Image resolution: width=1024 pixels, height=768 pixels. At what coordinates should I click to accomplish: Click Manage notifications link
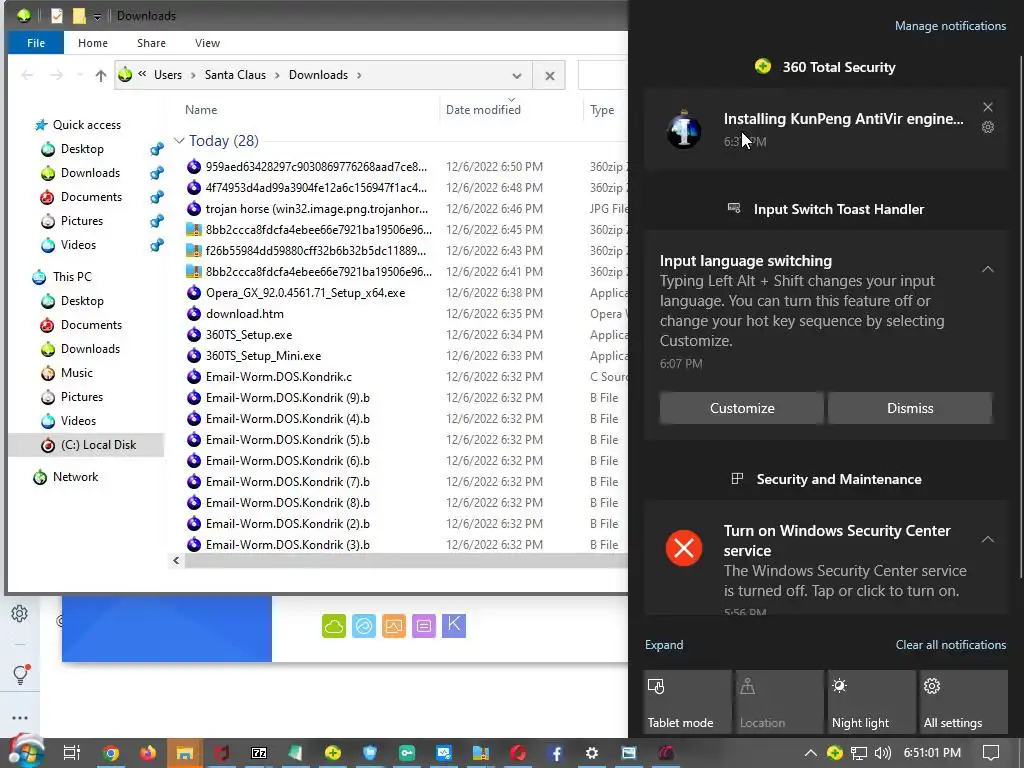click(x=950, y=26)
